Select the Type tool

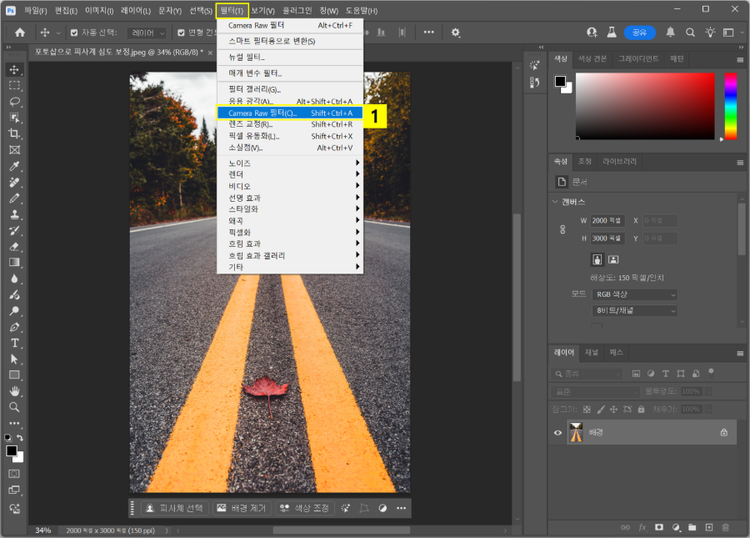pyautogui.click(x=14, y=343)
